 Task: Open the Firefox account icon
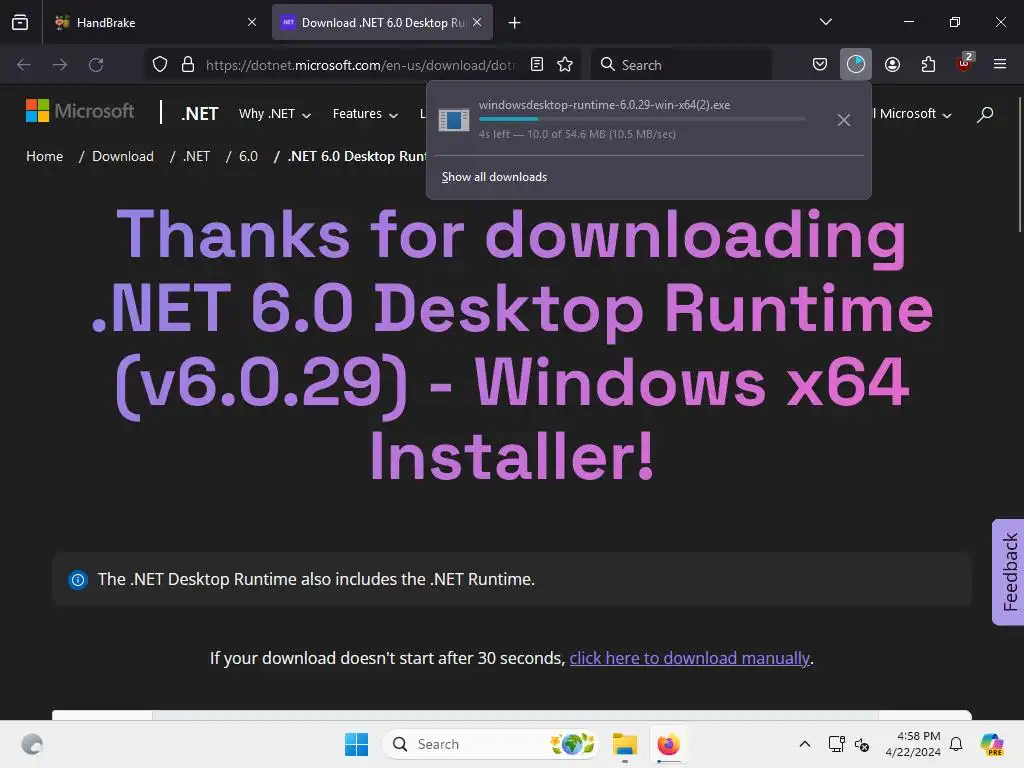pos(892,65)
